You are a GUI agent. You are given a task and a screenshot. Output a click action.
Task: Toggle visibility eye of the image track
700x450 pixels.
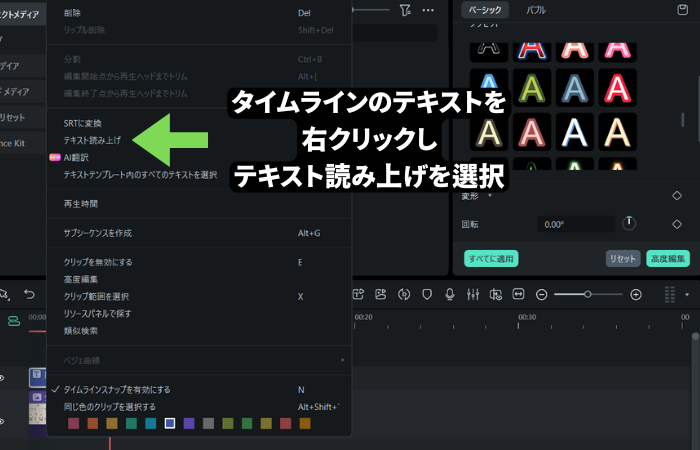(3, 421)
